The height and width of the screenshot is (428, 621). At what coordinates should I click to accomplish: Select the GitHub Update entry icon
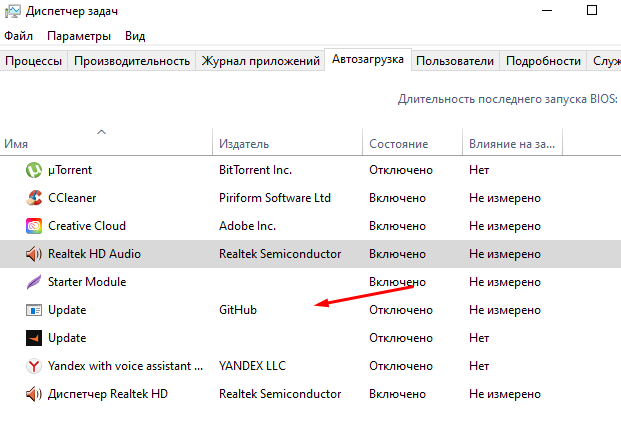click(x=33, y=310)
